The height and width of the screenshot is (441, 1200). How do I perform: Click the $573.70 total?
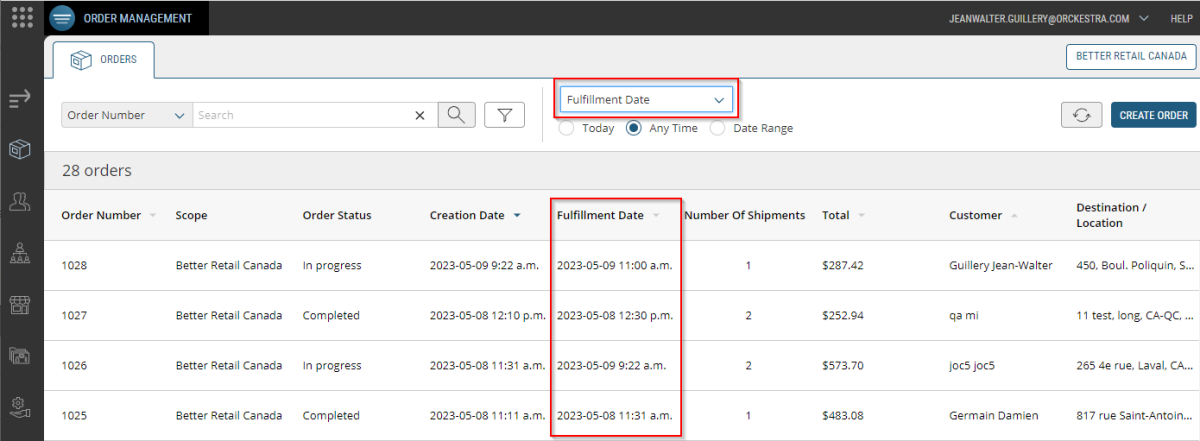[842, 365]
